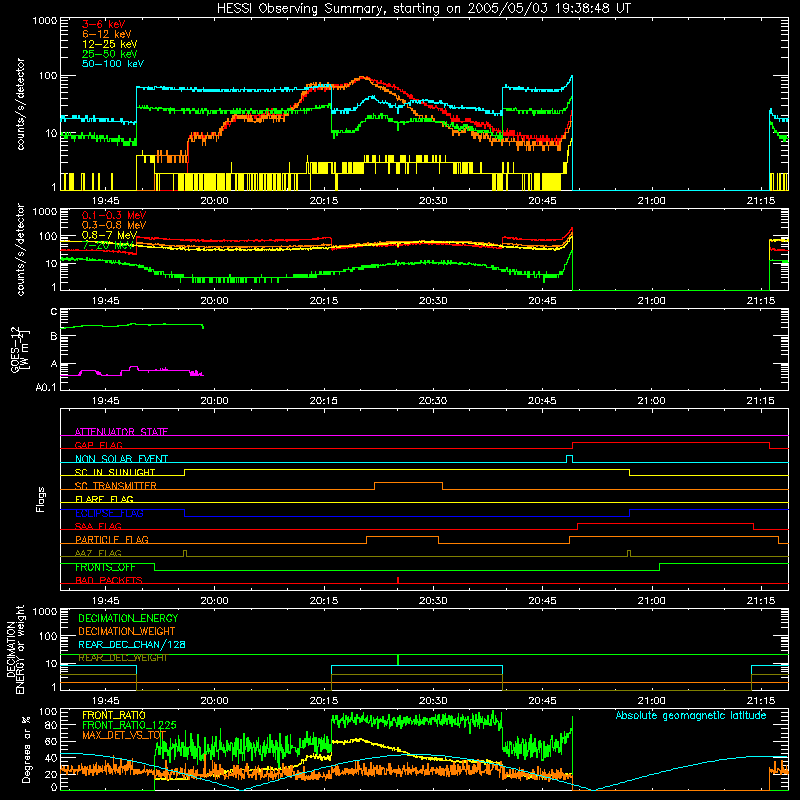The height and width of the screenshot is (800, 800).
Task: Click the SC_IN_SUNLIGHT flag label
Action: (x=115, y=472)
